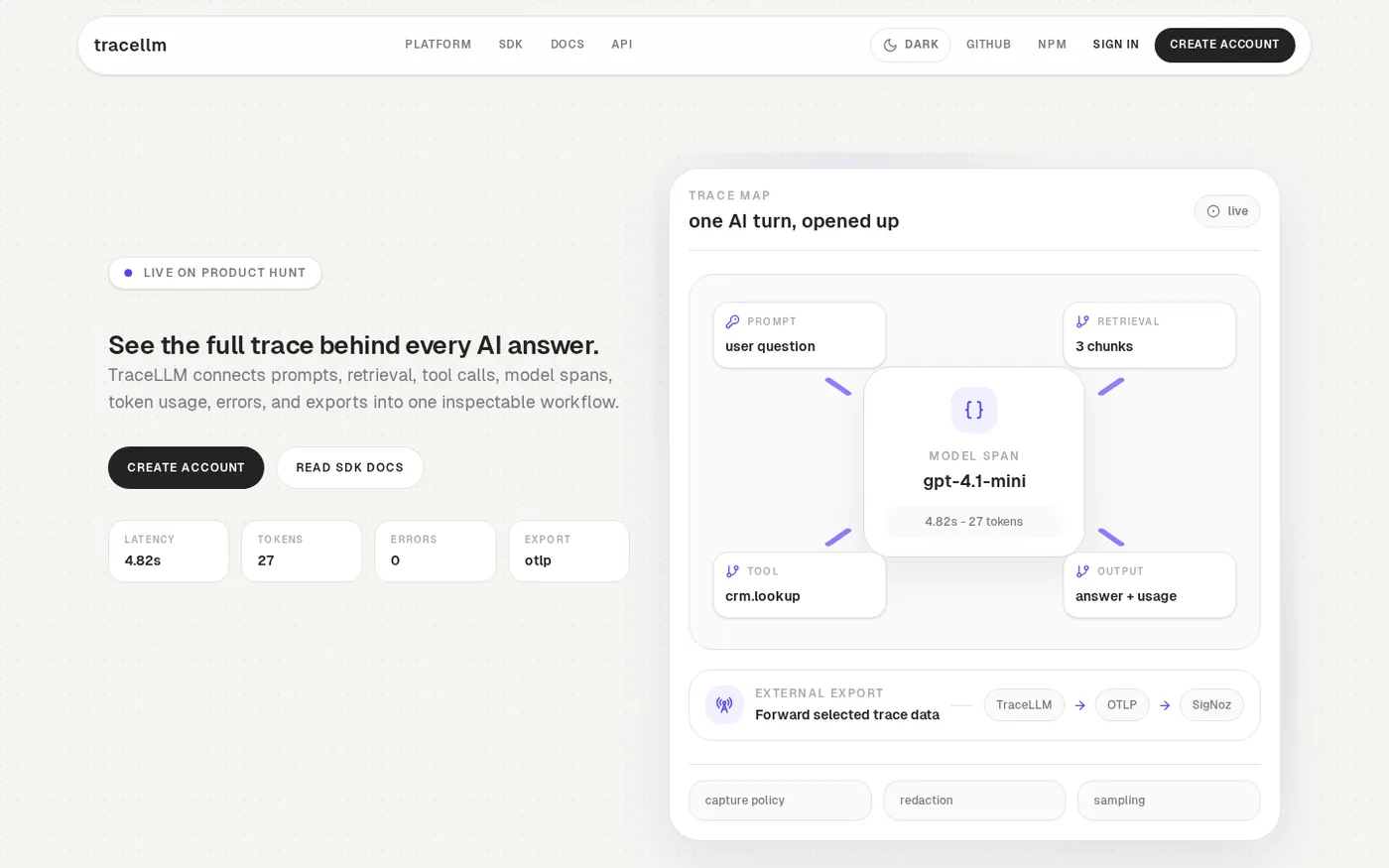This screenshot has height=868, width=1389.
Task: Click the Live on Product Hunt badge
Action: point(215,273)
